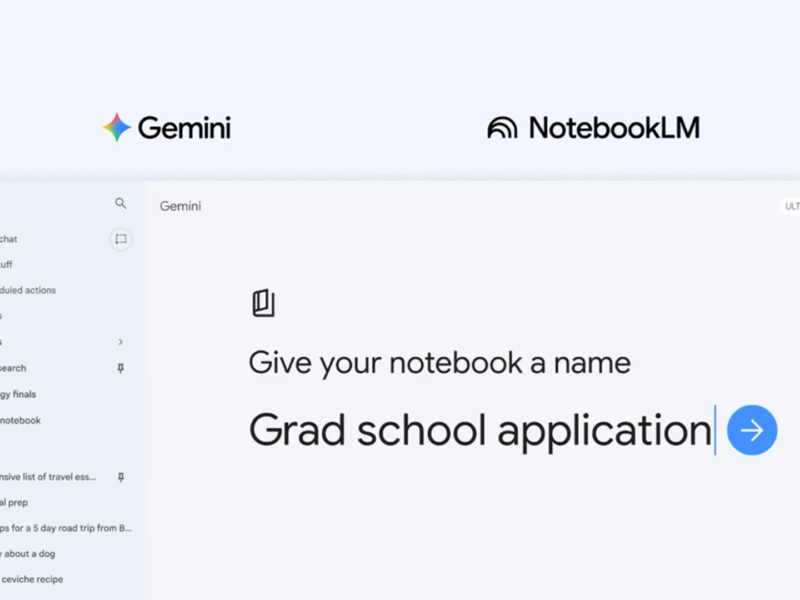Expand the sidebar section with the chevron arrow
Viewport: 800px width, 600px height.
(121, 342)
